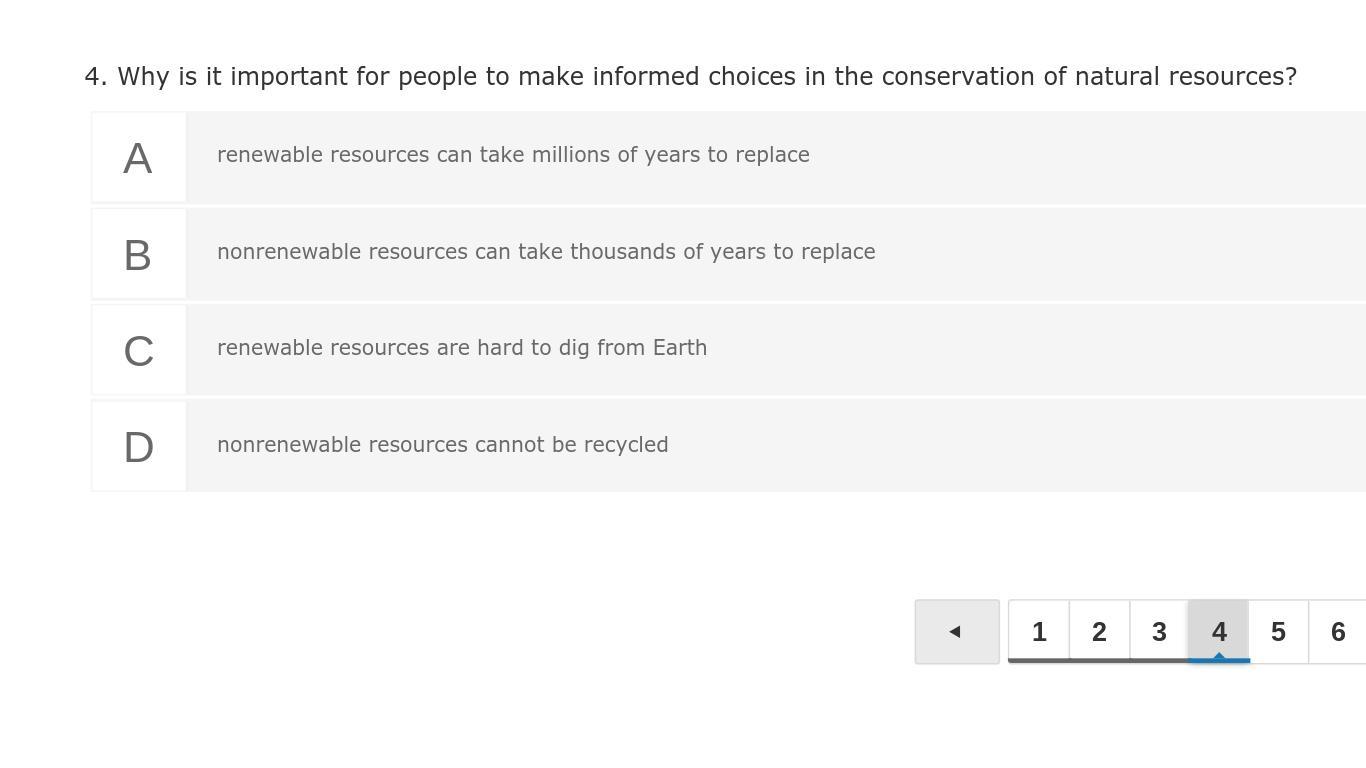Click the previous question arrow button

(956, 632)
